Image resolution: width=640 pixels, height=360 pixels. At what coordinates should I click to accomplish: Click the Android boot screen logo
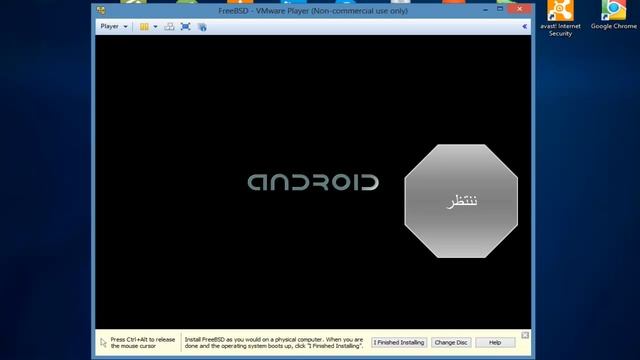coord(313,182)
